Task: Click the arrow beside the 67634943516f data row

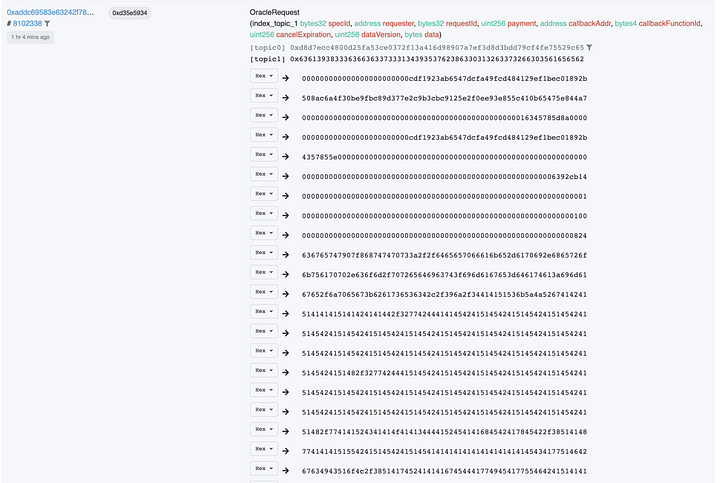Action: pyautogui.click(x=286, y=468)
